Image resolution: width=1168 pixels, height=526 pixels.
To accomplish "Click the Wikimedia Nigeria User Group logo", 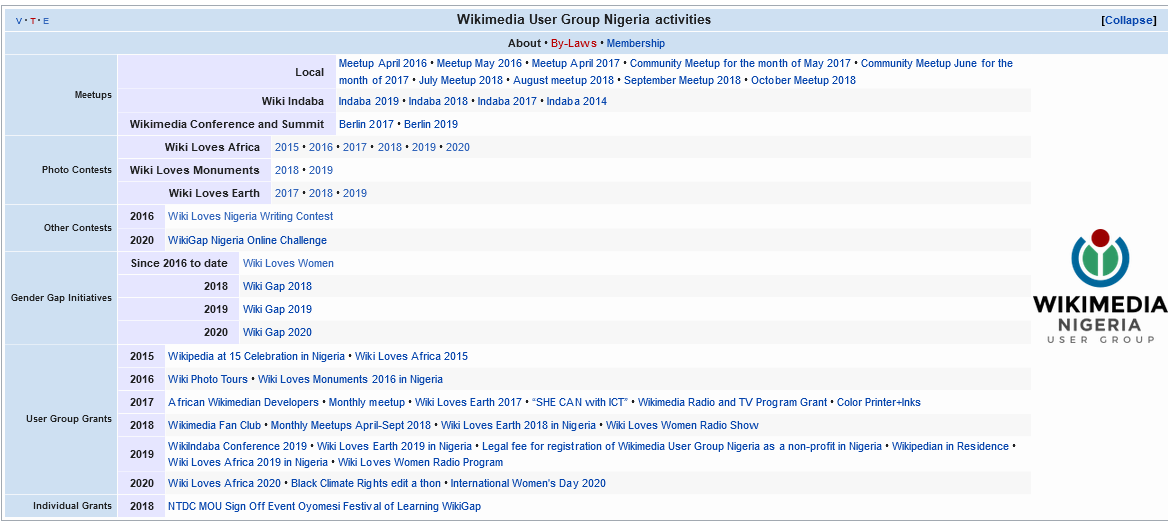I will click(x=1099, y=287).
